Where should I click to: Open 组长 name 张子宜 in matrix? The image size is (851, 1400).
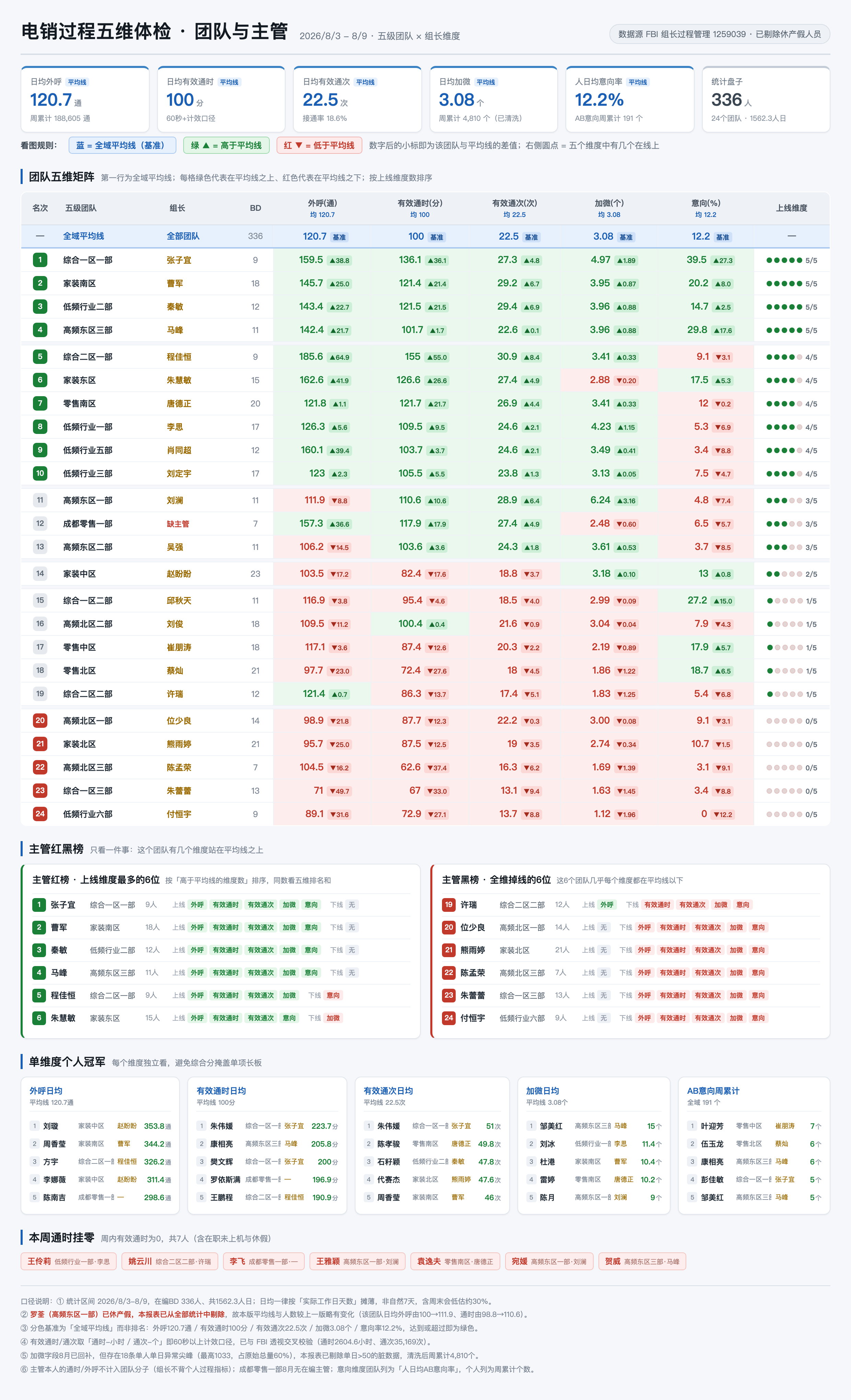pos(179,260)
